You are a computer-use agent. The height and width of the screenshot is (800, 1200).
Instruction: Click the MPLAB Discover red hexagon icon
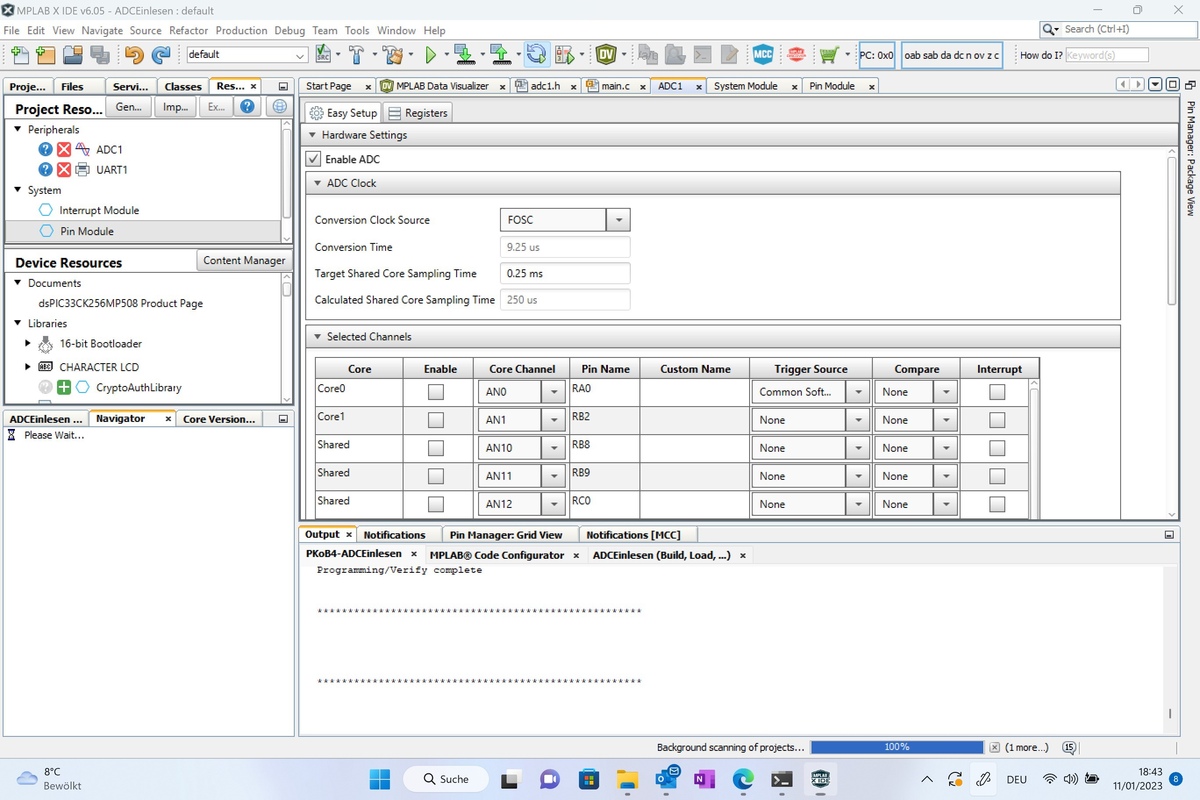point(796,54)
